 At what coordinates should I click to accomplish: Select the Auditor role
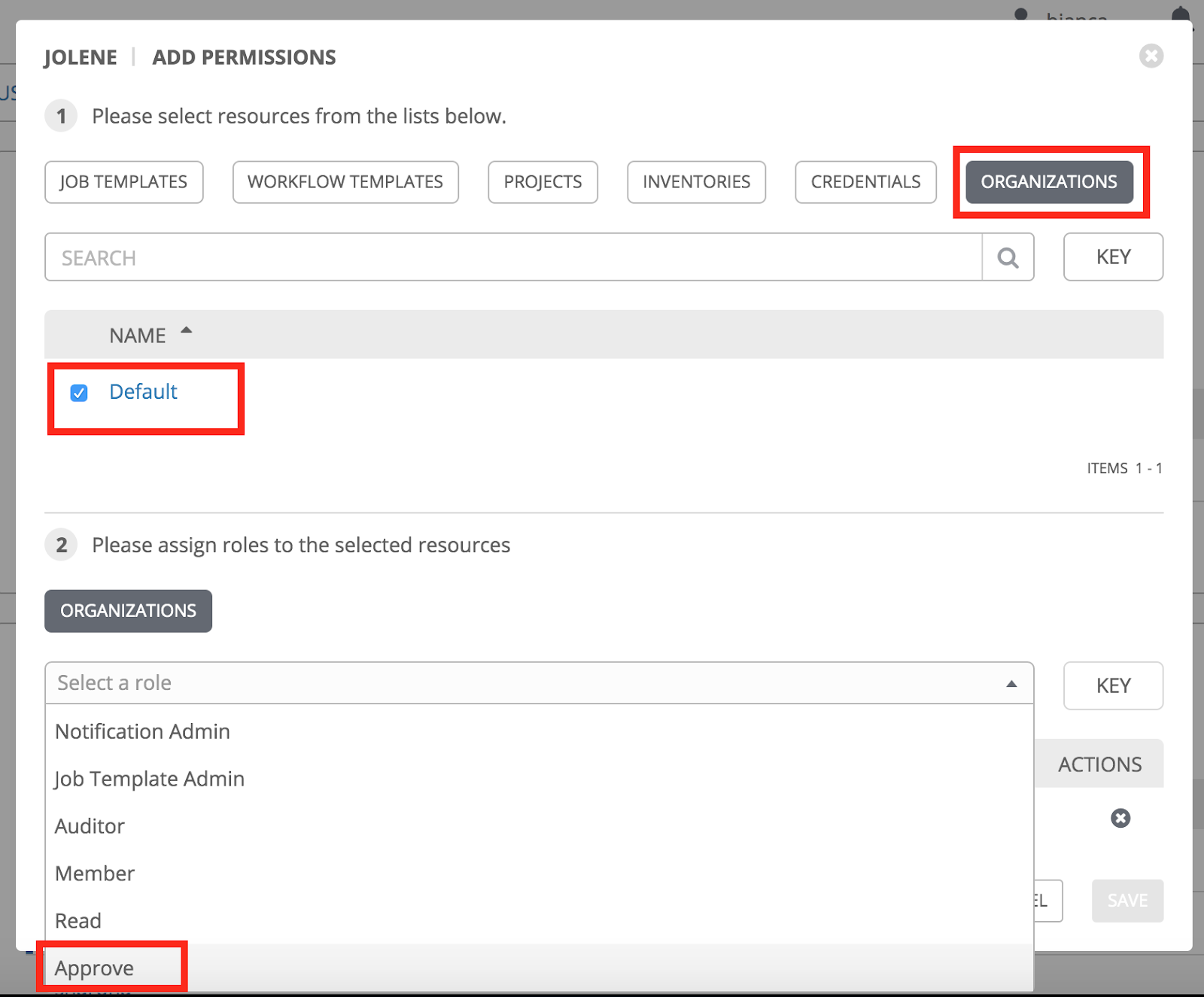point(90,825)
